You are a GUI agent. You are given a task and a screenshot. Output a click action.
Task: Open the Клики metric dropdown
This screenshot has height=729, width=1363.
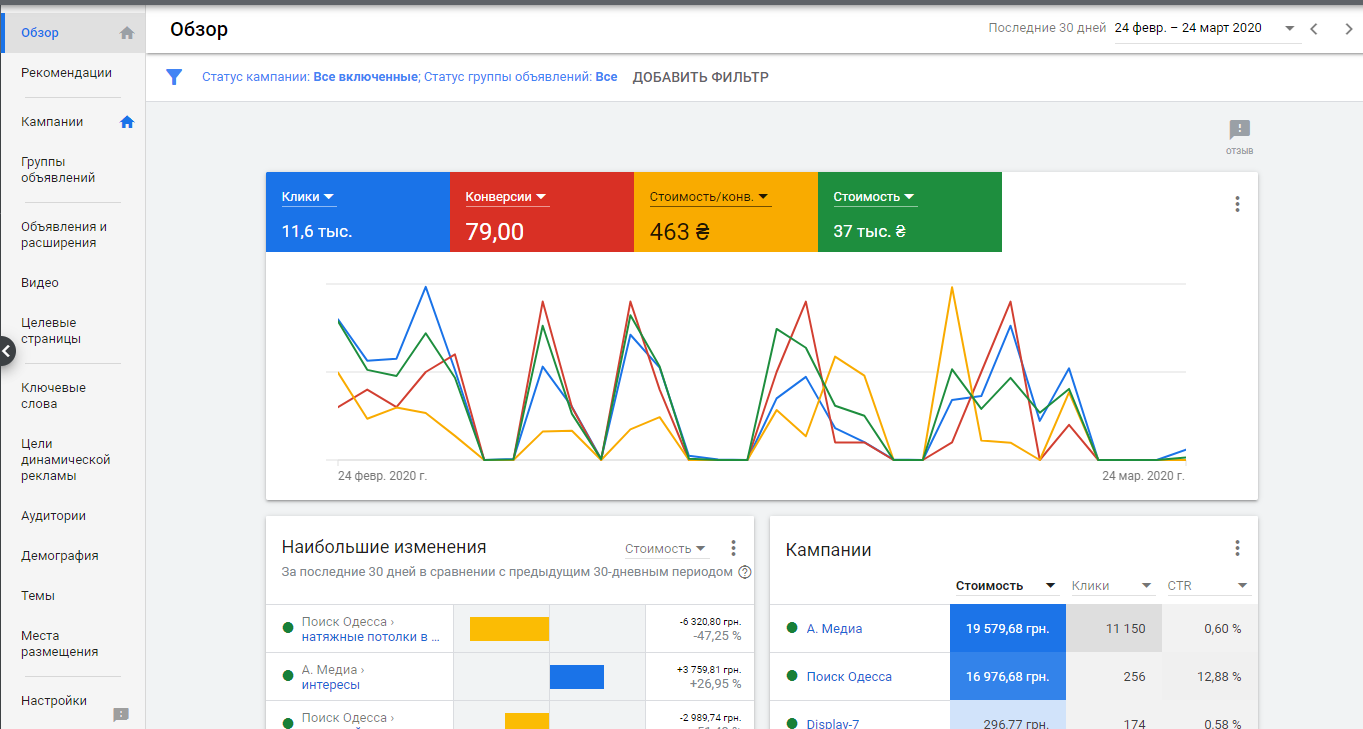click(x=307, y=197)
